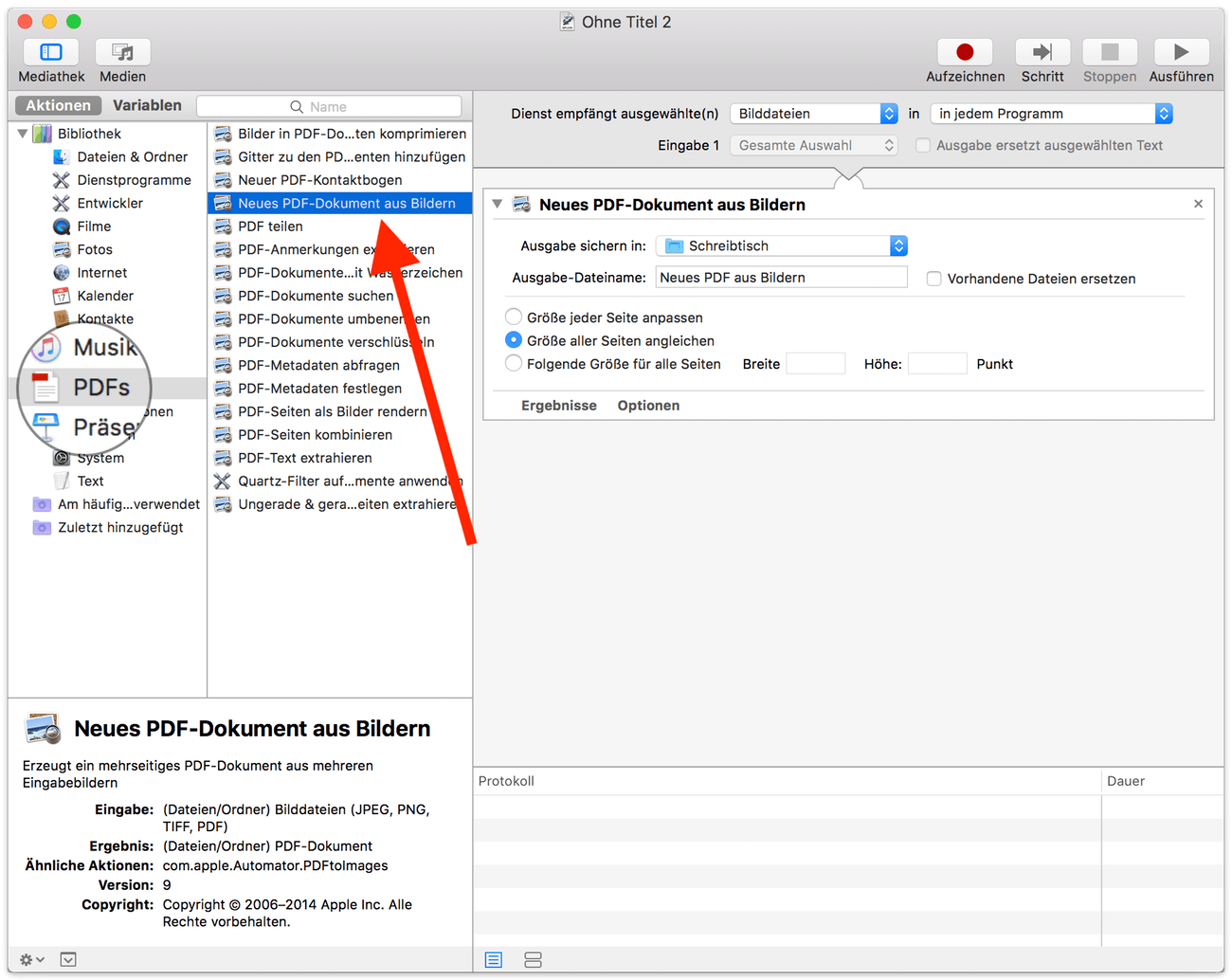
Task: Select PDF-Metadaten abfragen action
Action: click(340, 365)
